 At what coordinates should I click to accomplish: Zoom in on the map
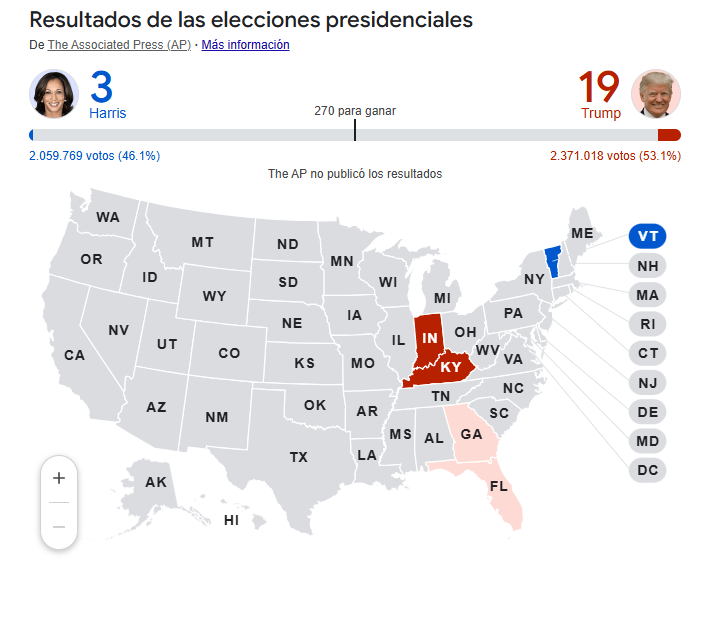click(59, 478)
